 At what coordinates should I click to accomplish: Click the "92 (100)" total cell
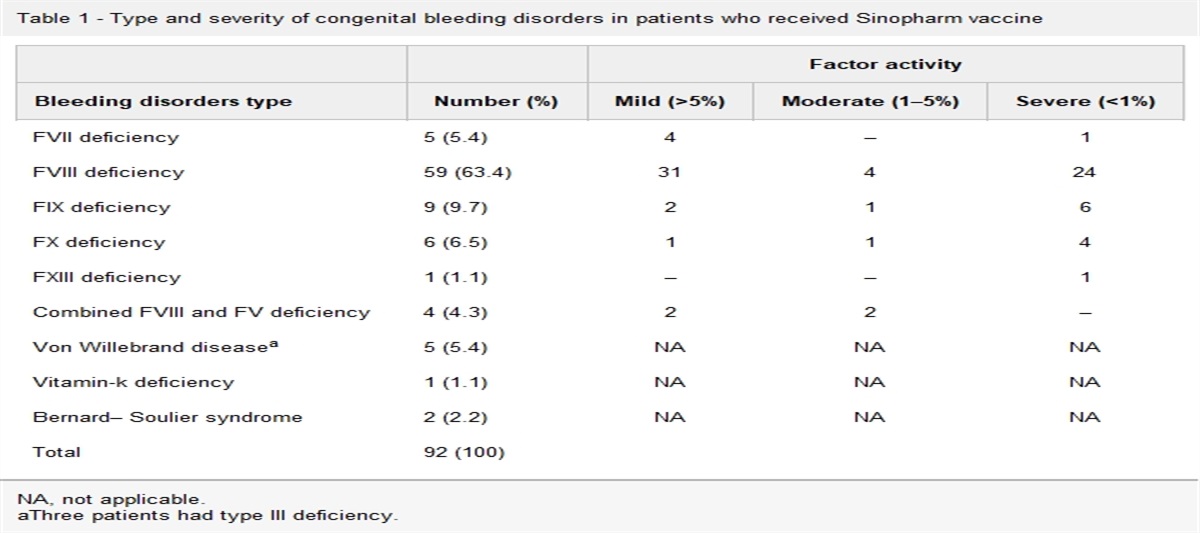click(x=465, y=452)
